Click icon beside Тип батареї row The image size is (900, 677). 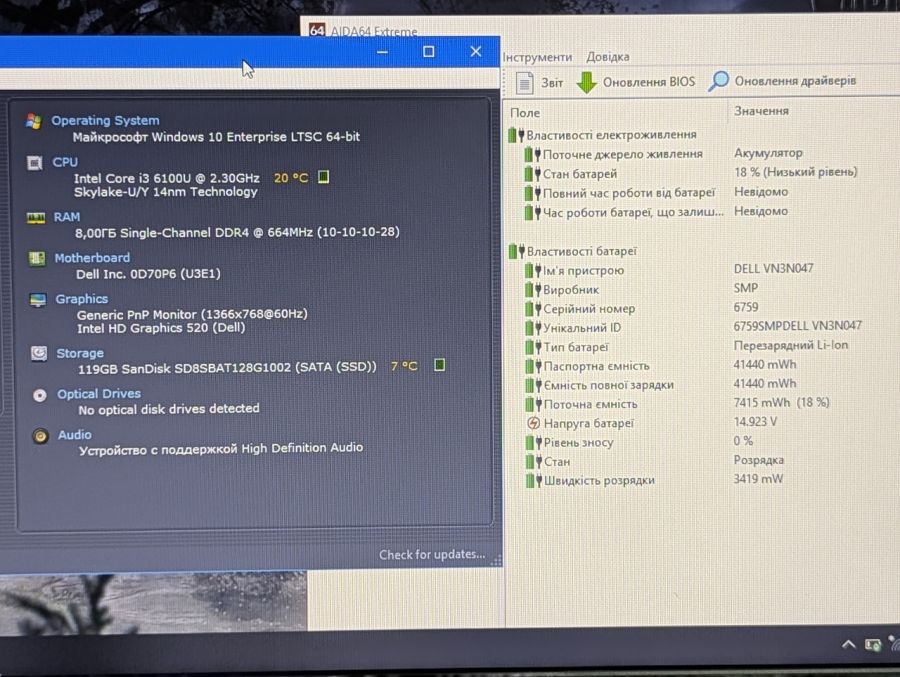(534, 347)
